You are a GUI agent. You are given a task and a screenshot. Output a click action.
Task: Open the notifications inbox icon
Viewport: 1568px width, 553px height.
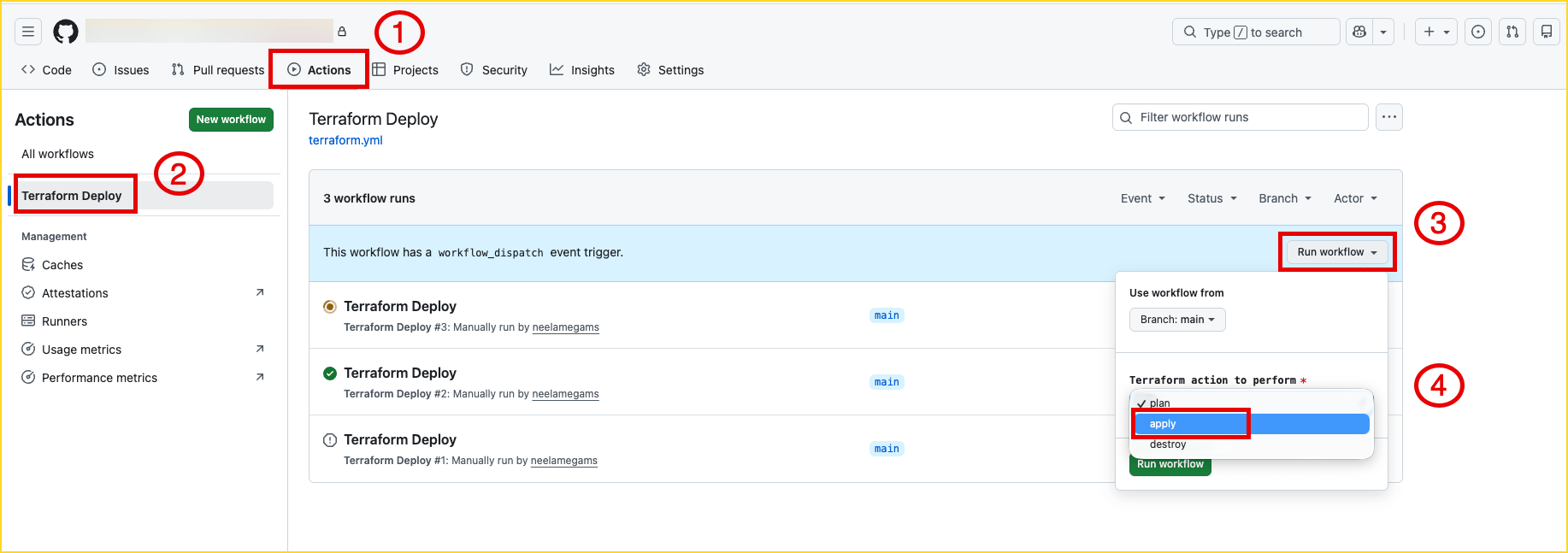click(1547, 32)
